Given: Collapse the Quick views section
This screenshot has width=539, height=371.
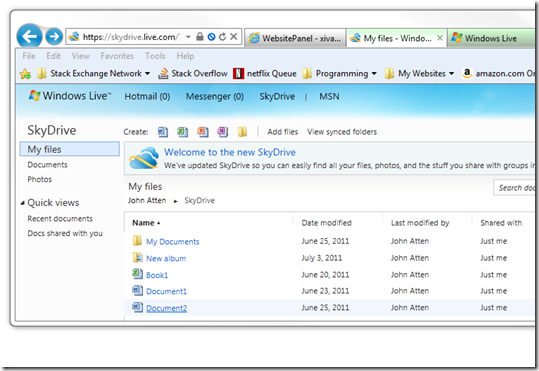Looking at the screenshot, I should [22, 203].
